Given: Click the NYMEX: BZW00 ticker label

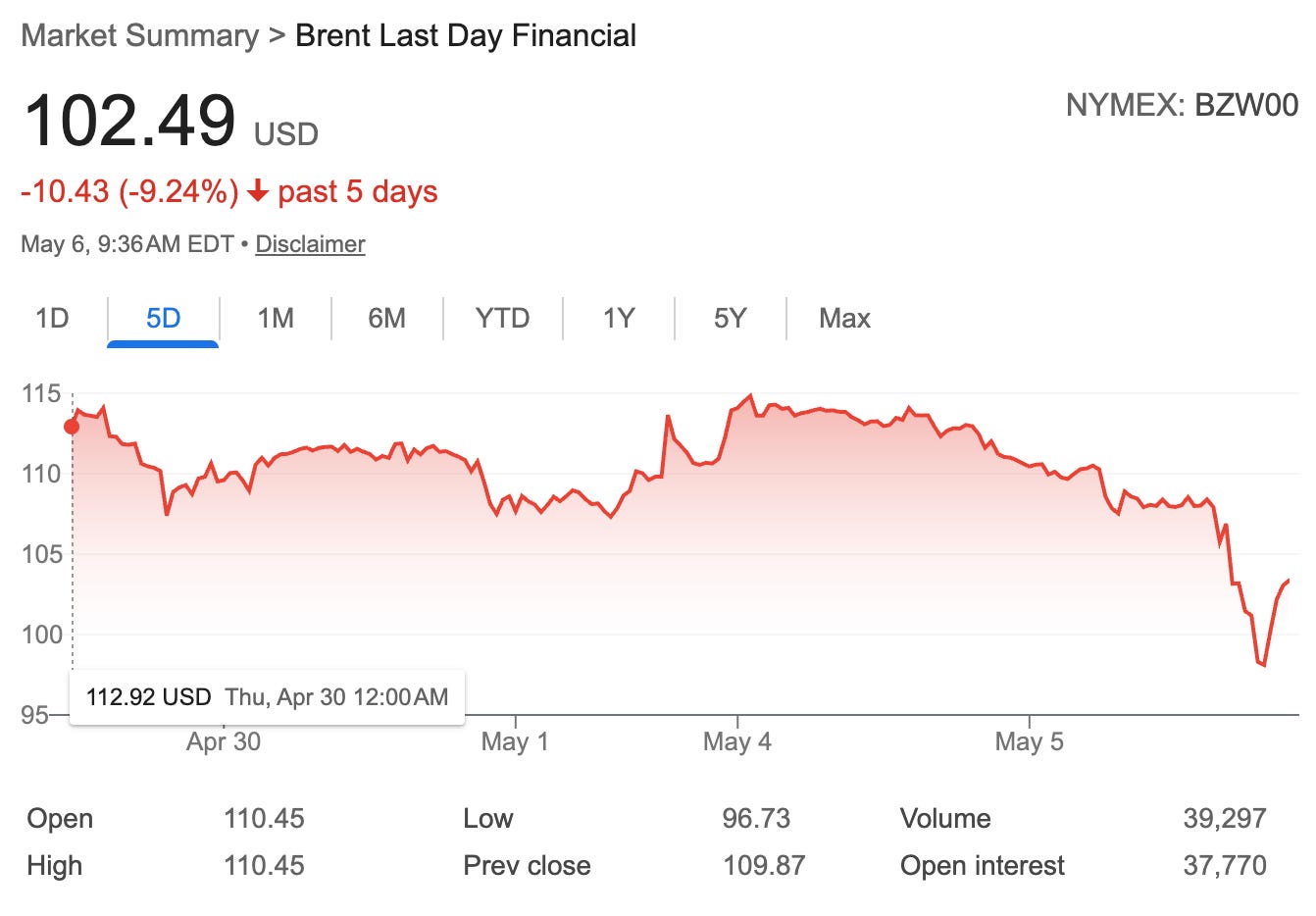Looking at the screenshot, I should coord(1182,105).
